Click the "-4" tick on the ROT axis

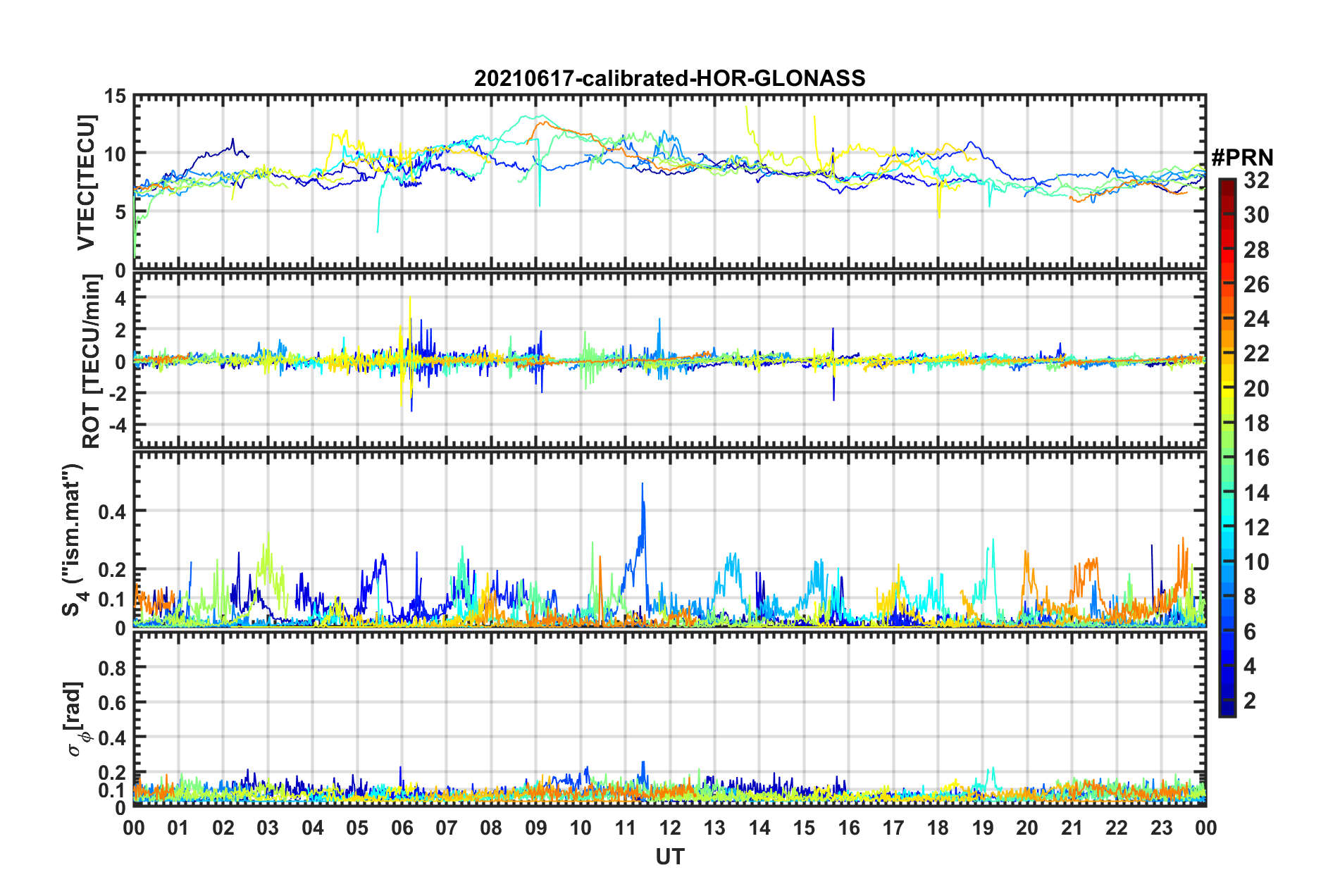117,425
